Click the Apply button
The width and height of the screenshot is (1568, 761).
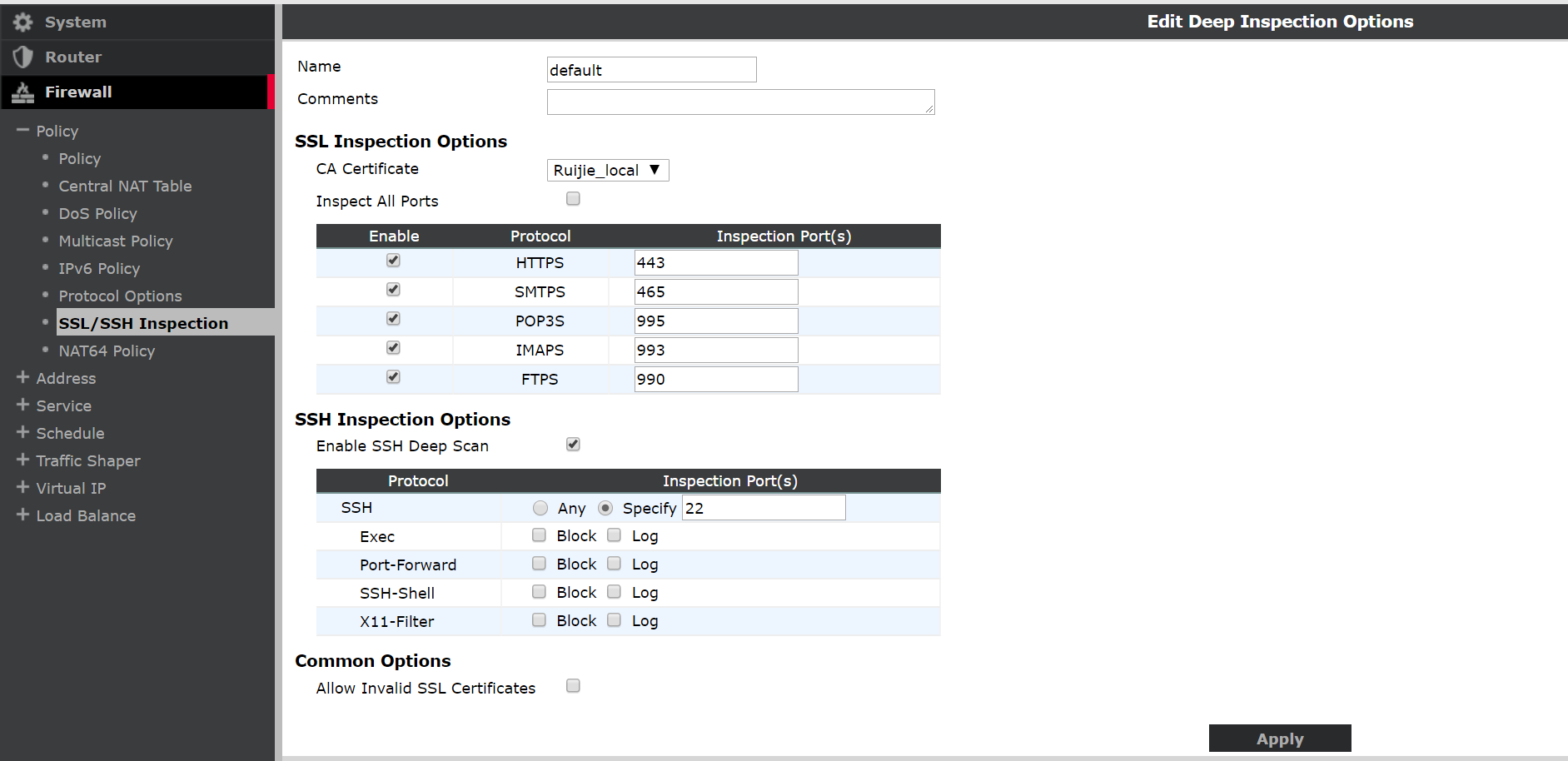(x=1280, y=739)
